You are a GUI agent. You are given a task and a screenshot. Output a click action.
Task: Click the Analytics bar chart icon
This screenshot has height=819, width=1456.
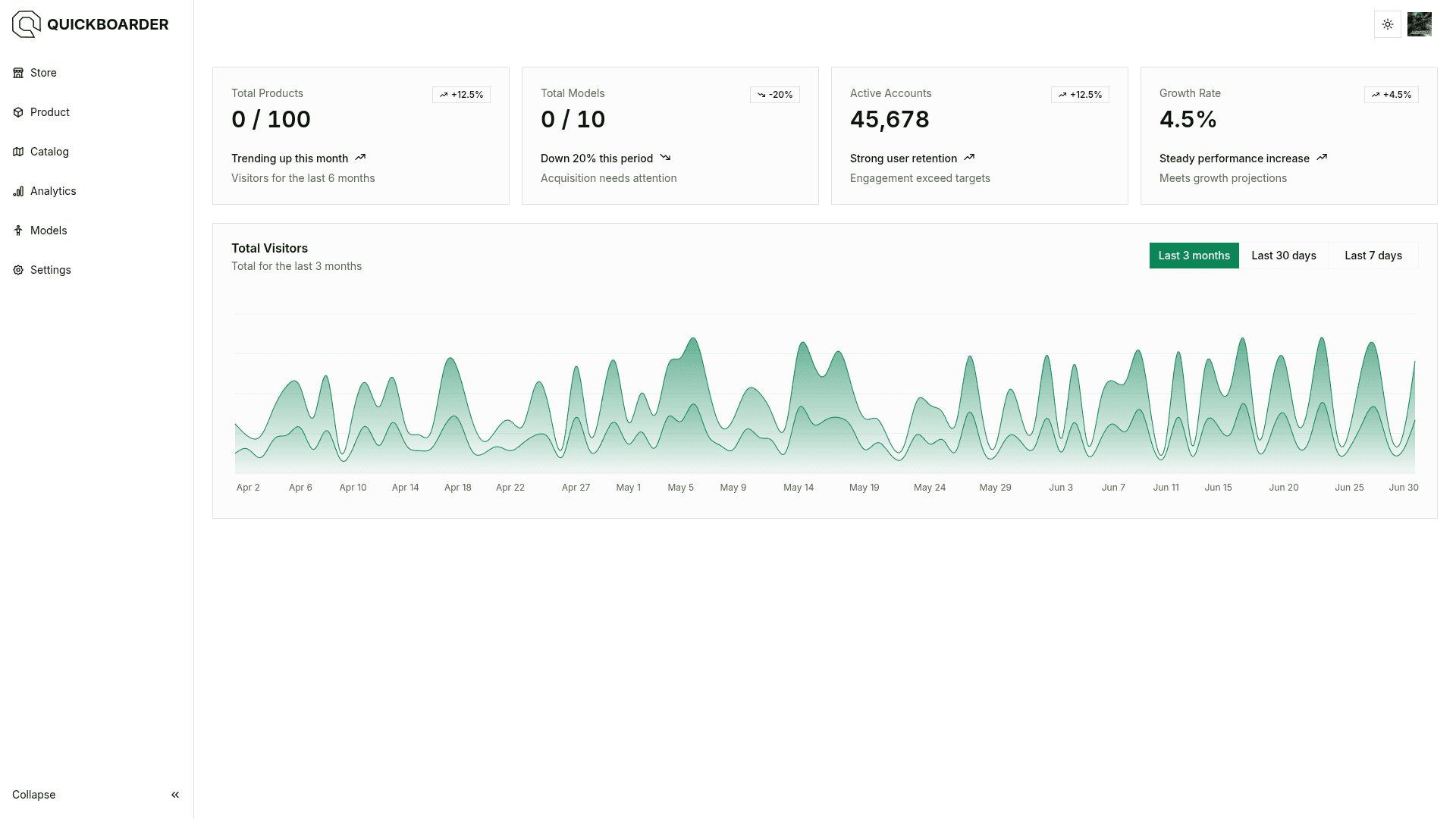18,191
